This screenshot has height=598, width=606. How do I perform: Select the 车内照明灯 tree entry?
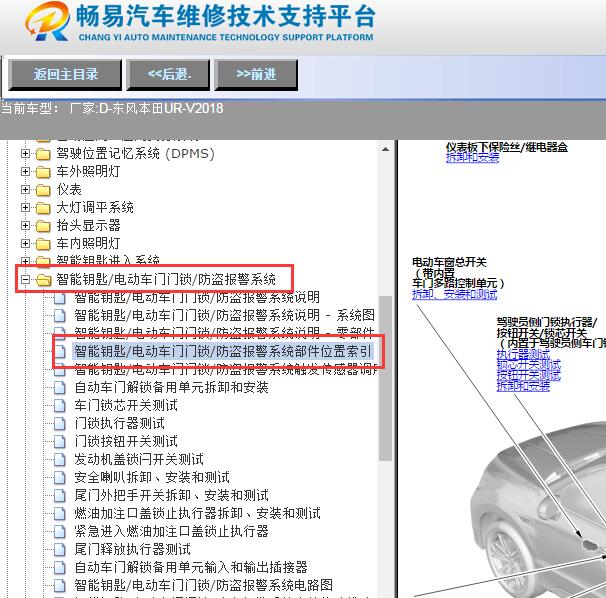[89, 244]
